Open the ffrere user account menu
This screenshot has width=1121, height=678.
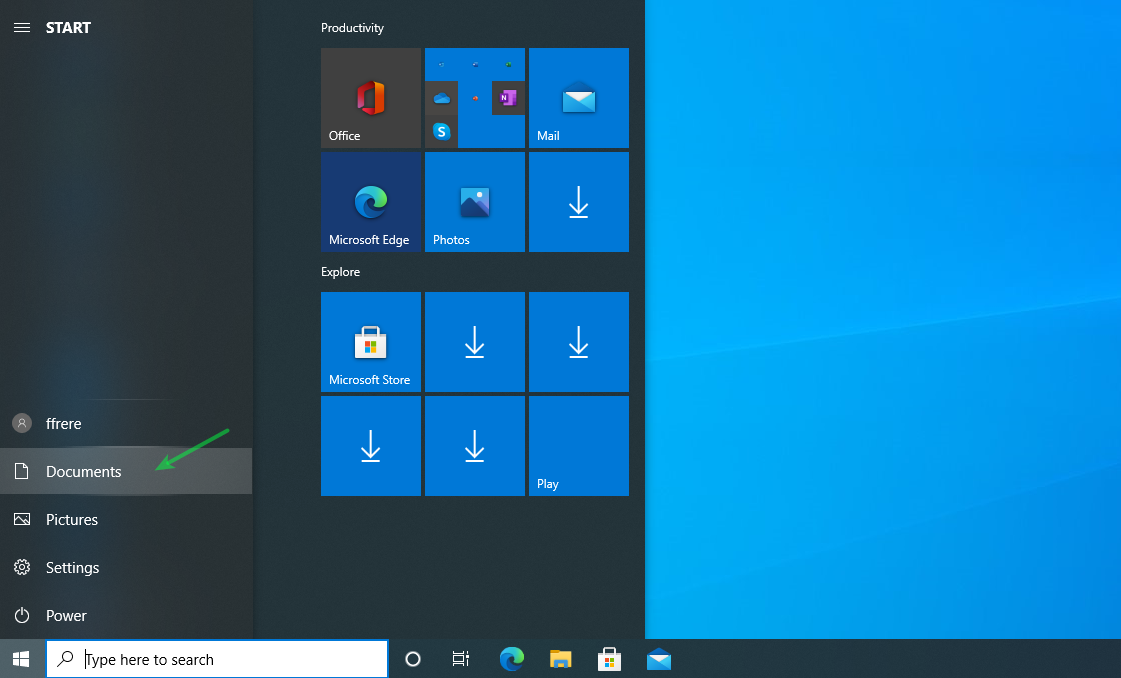point(63,424)
